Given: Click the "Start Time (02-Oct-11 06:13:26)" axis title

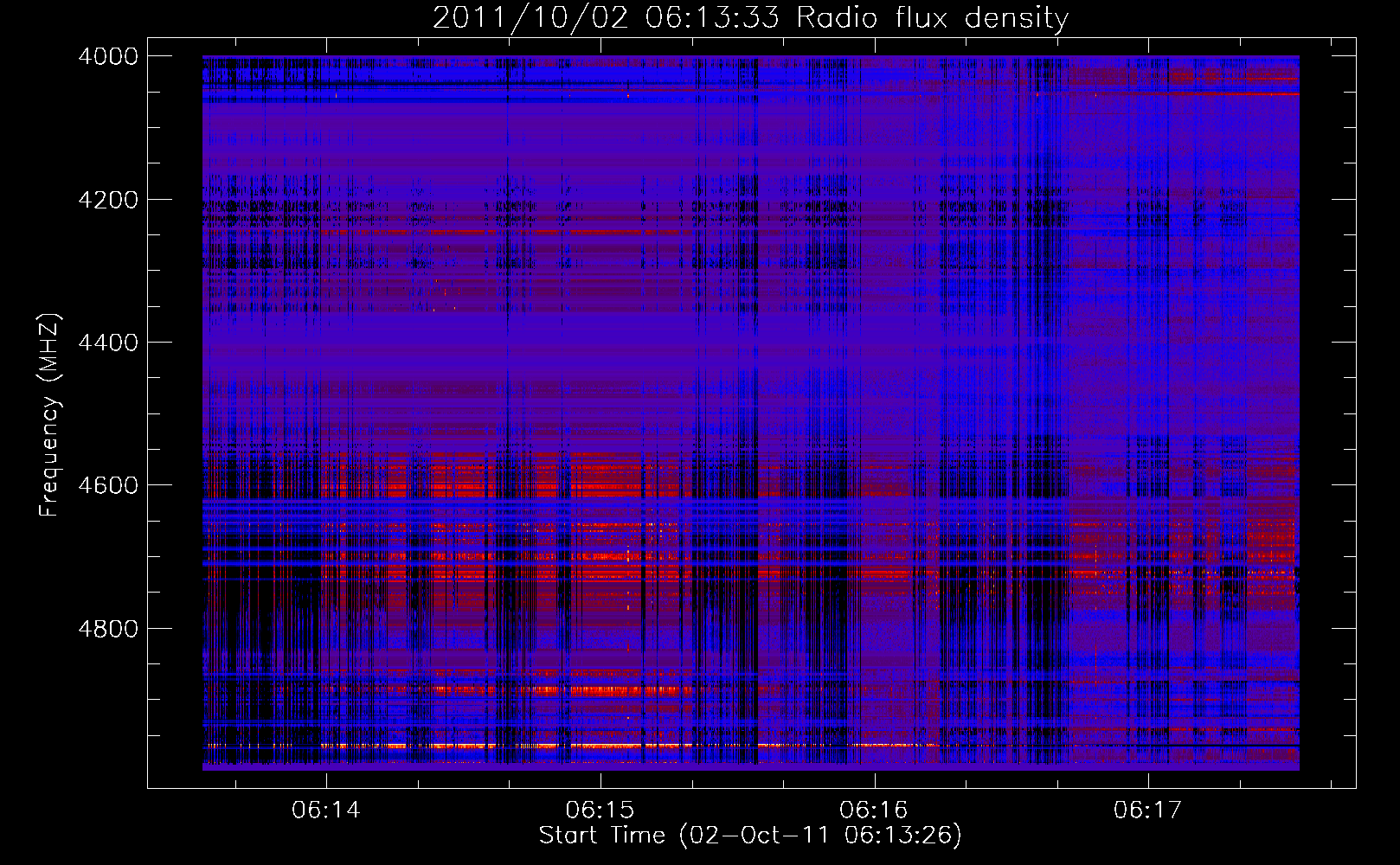Looking at the screenshot, I should (x=750, y=836).
